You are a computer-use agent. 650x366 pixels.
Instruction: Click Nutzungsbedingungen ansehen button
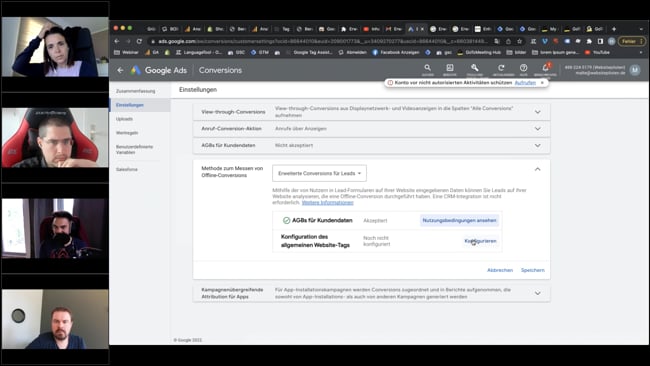coord(459,220)
